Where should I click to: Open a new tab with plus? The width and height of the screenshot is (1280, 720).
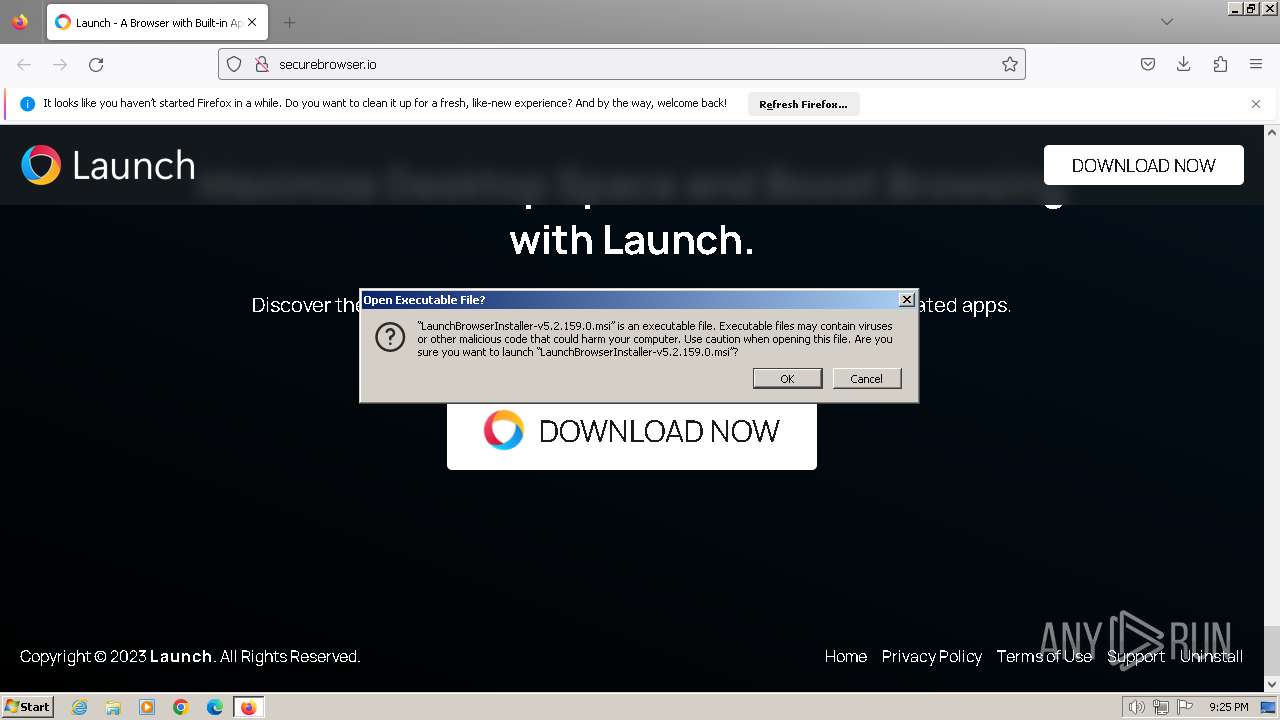(289, 22)
